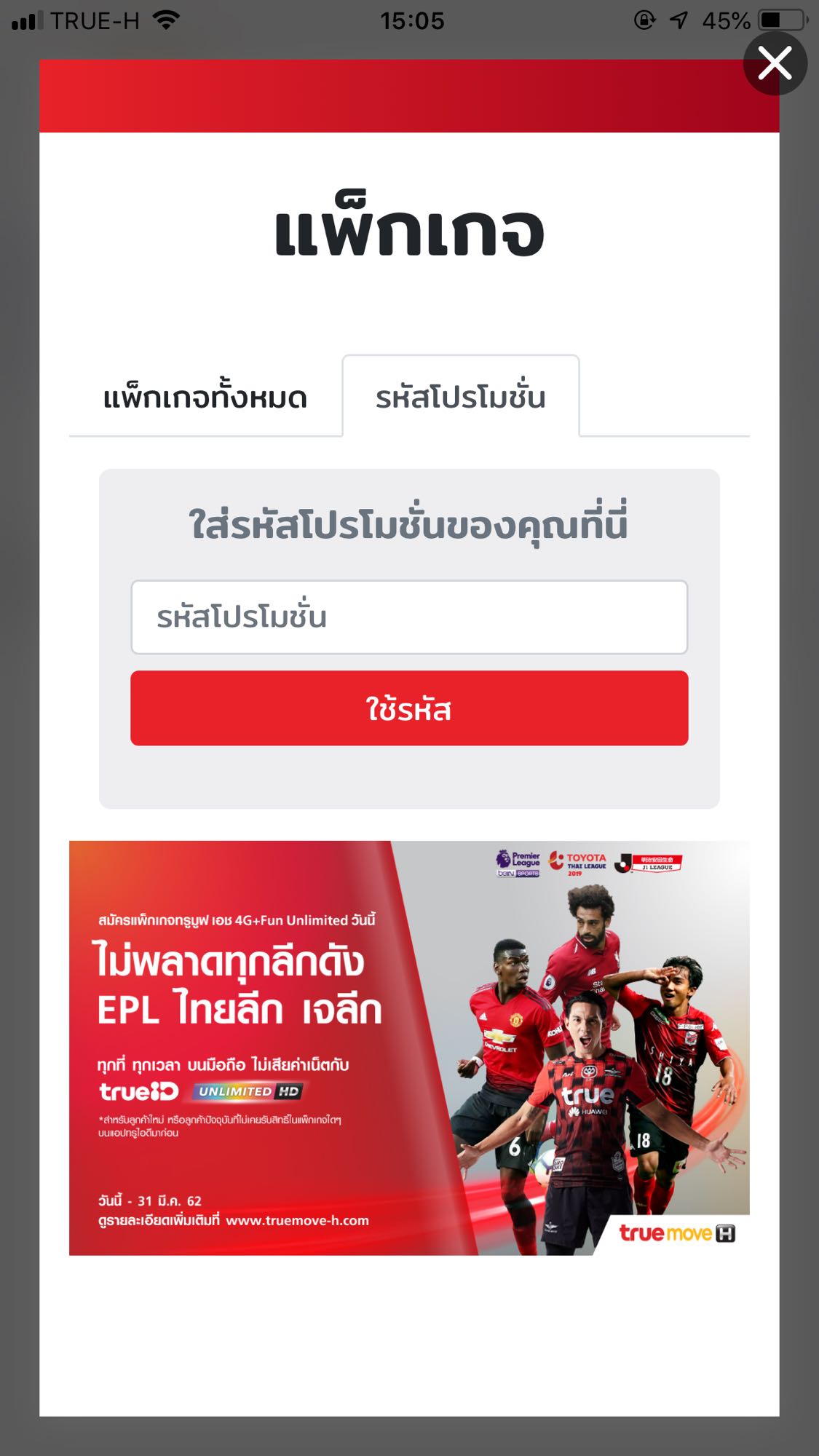Tap the location arrow status icon
Image resolution: width=819 pixels, height=1456 pixels.
678,20
